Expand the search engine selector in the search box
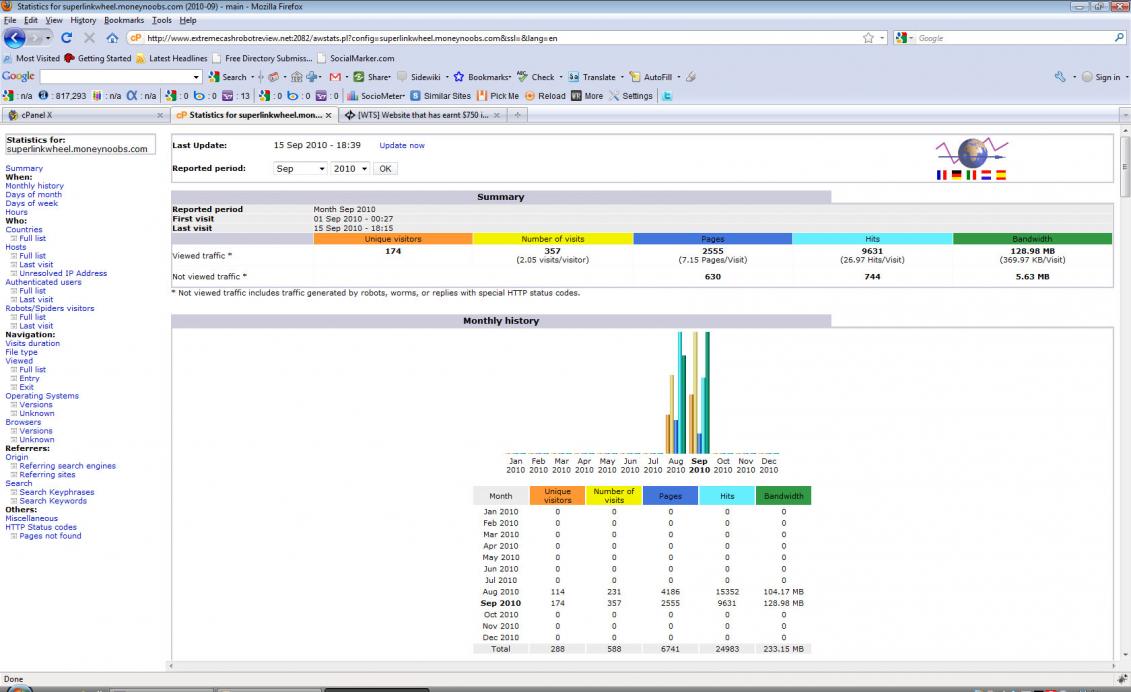 click(903, 38)
